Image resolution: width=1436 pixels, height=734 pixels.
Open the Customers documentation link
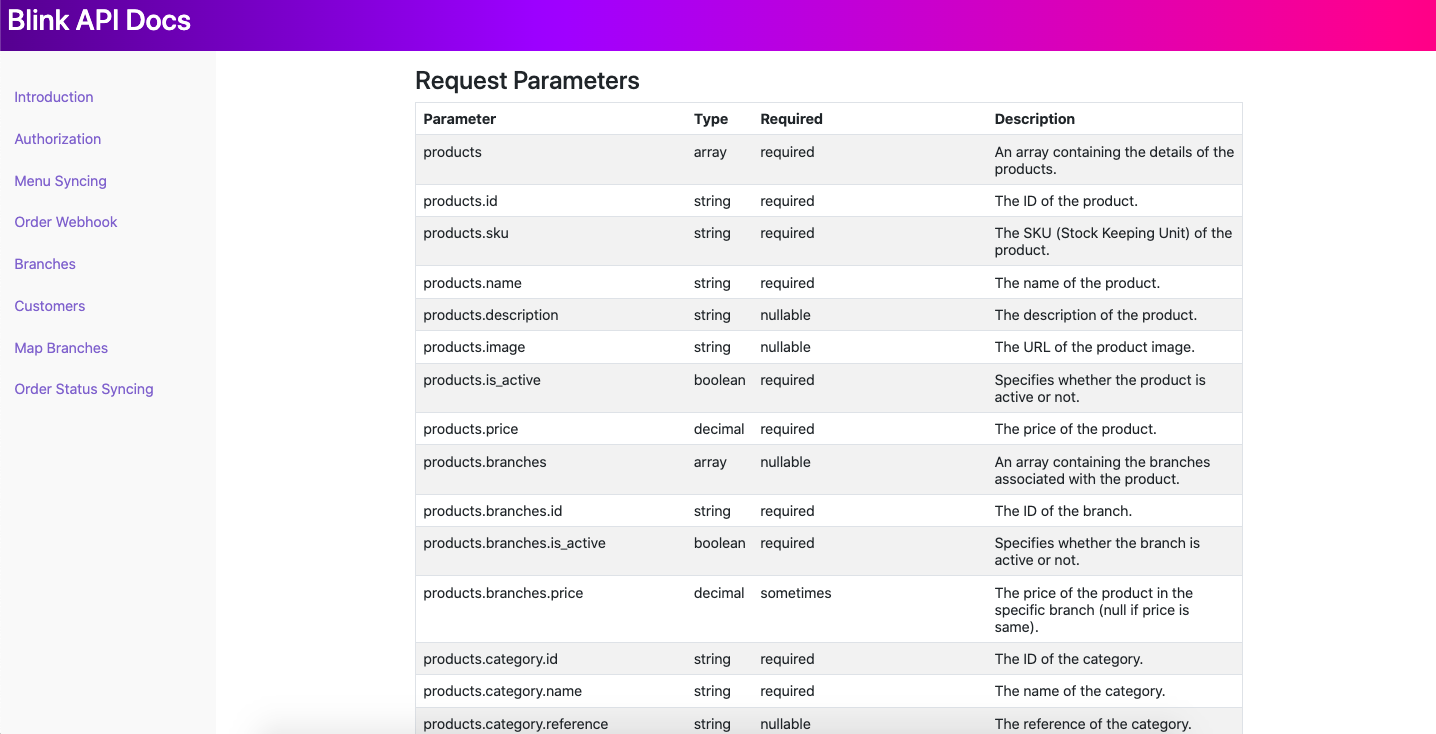pyautogui.click(x=50, y=306)
